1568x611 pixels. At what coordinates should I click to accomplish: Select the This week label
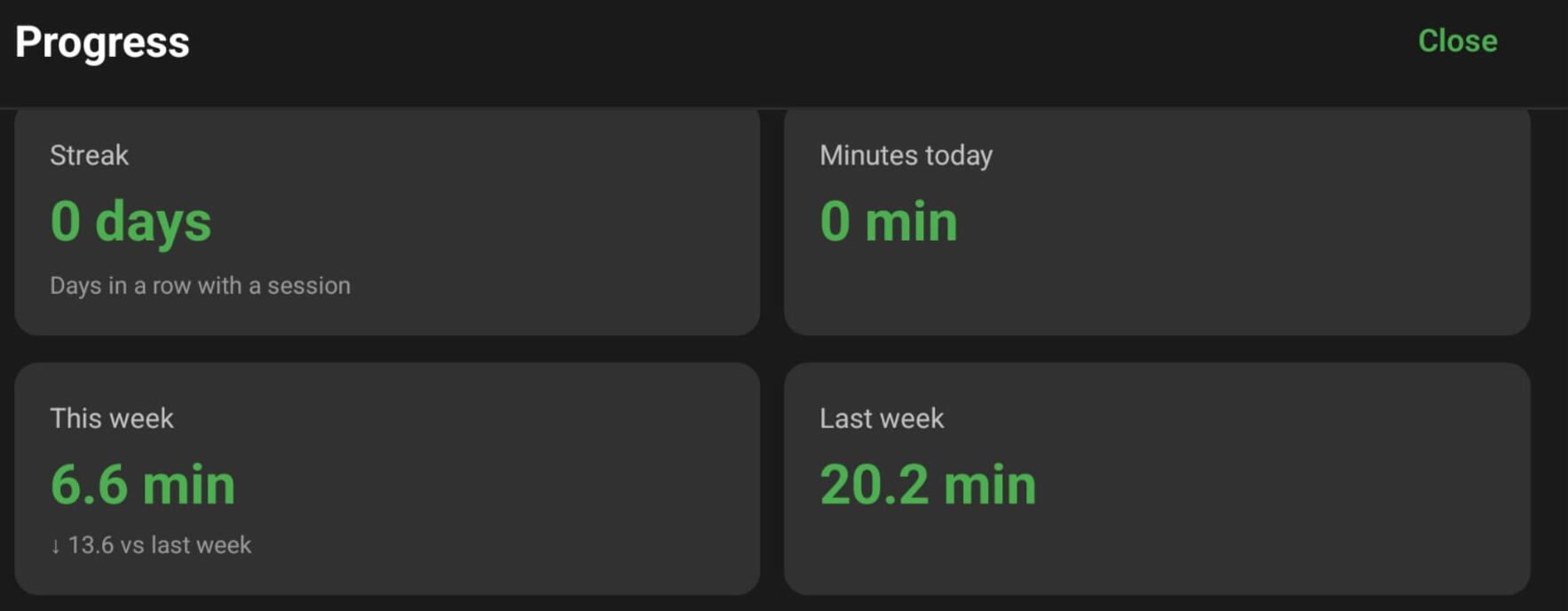tap(112, 418)
